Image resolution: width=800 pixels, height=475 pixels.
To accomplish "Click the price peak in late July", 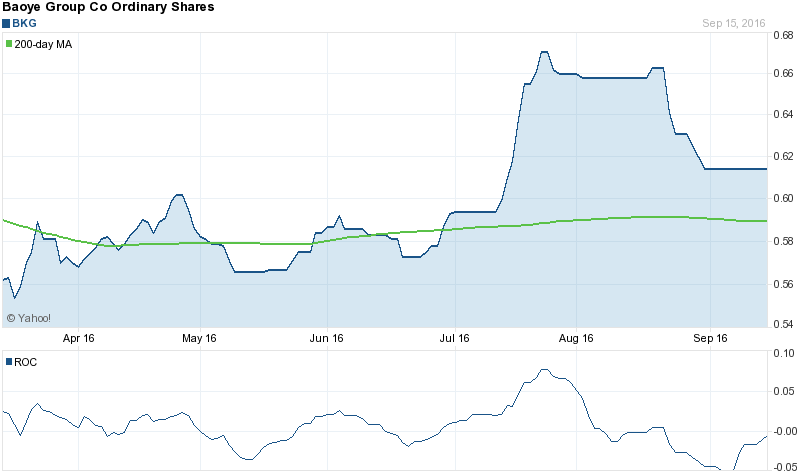I will tap(544, 52).
